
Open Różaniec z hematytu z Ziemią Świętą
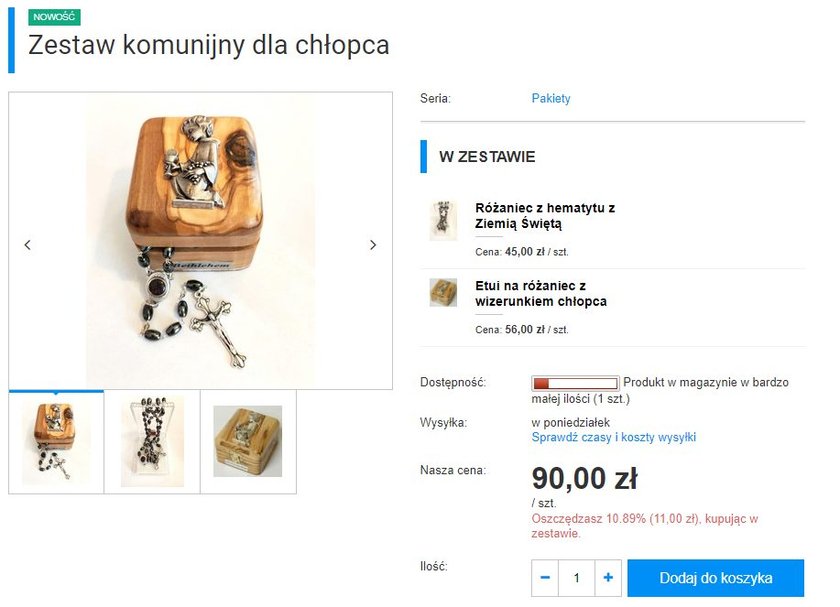(545, 215)
